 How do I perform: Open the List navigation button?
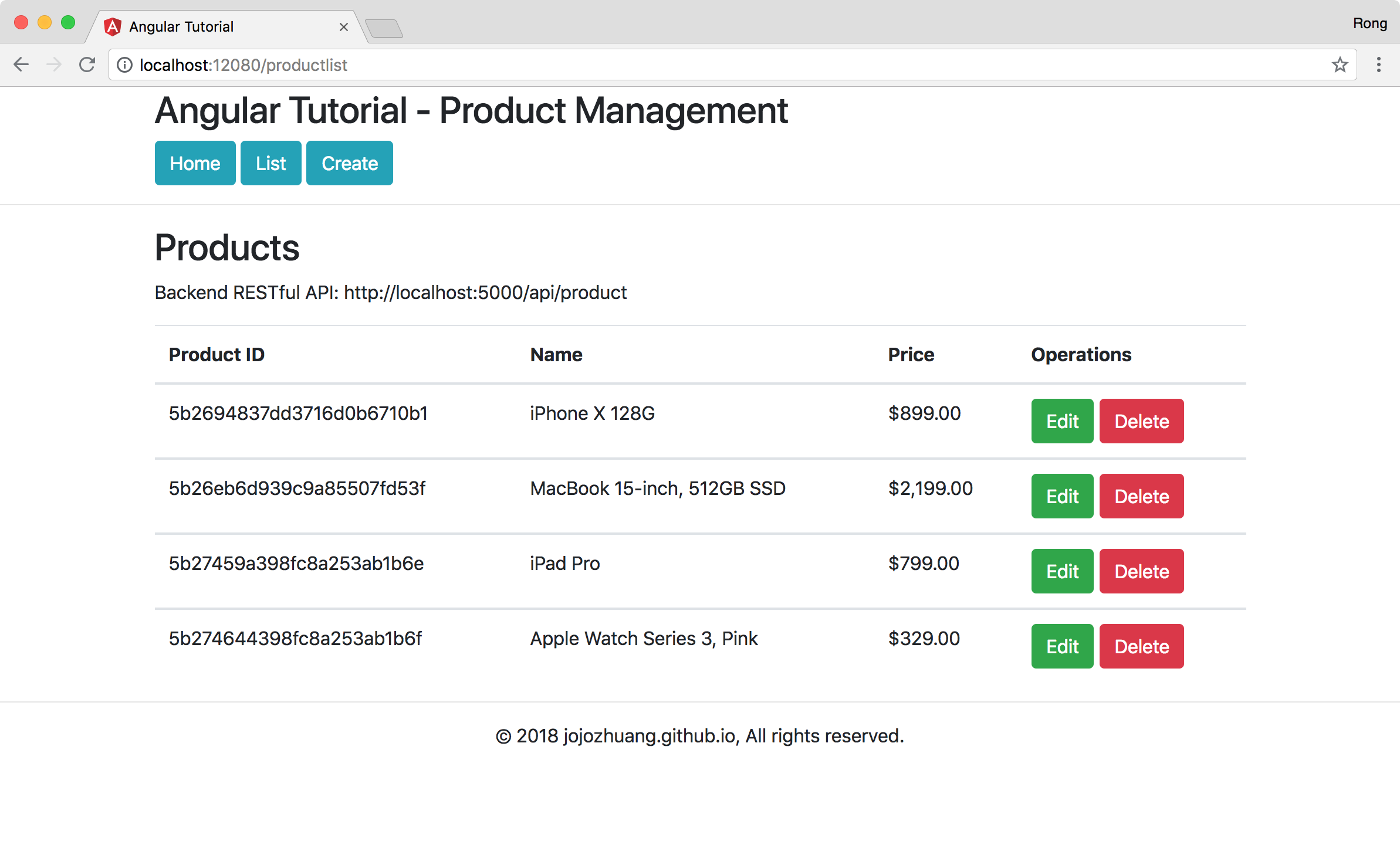[x=271, y=163]
